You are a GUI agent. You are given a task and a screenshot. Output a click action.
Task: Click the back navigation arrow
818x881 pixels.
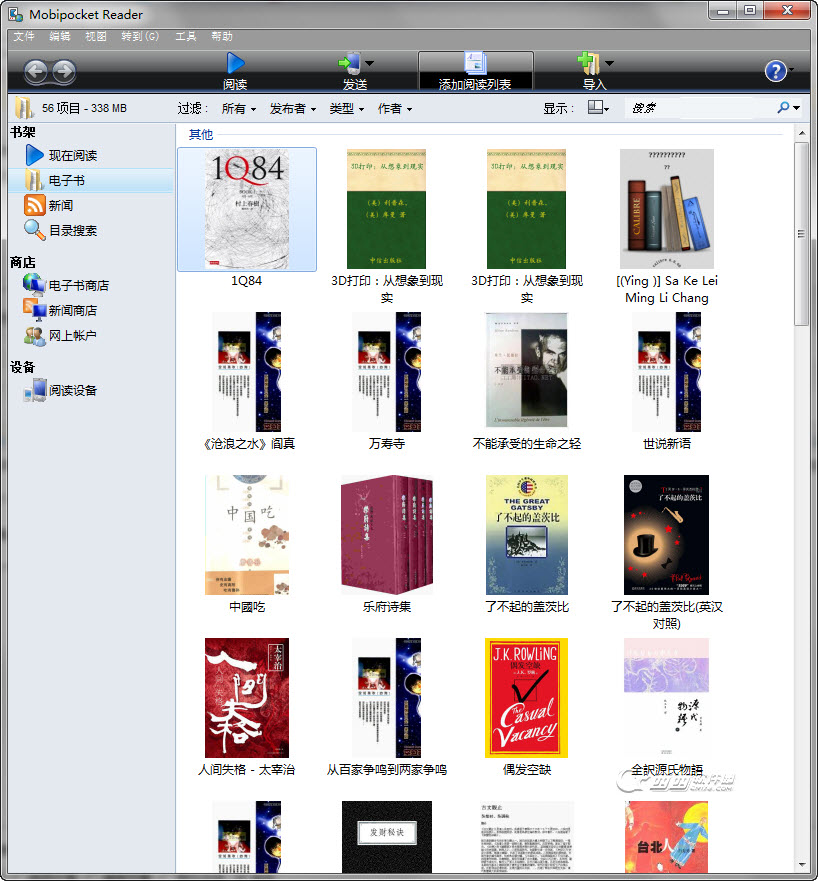pyautogui.click(x=36, y=71)
